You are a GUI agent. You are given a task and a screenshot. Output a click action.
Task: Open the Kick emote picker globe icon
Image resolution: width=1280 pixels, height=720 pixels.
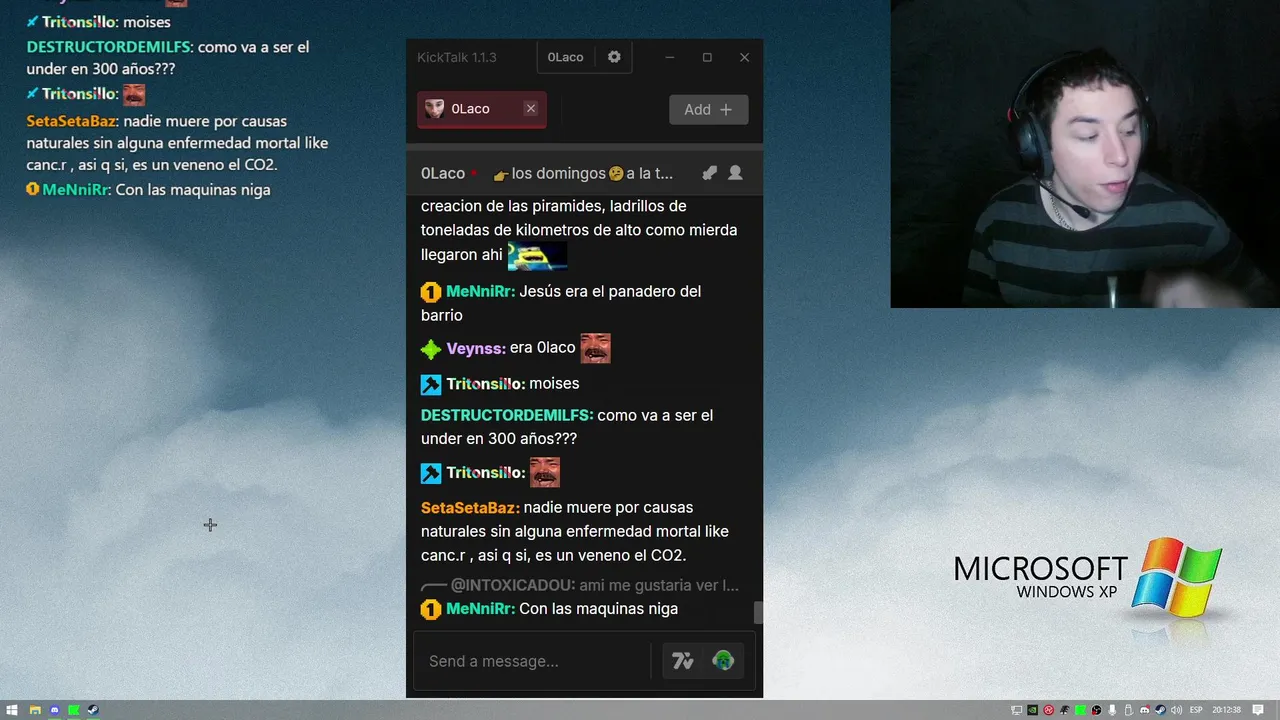click(723, 661)
